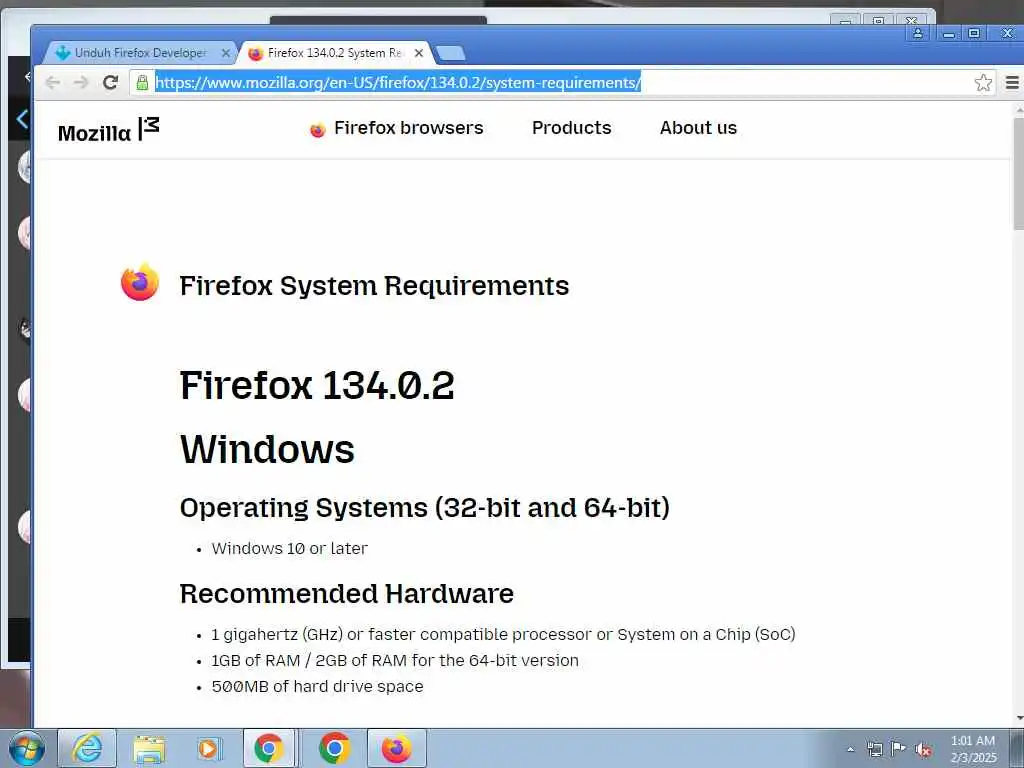Open Firefox from the taskbar
This screenshot has width=1024, height=768.
(x=396, y=748)
